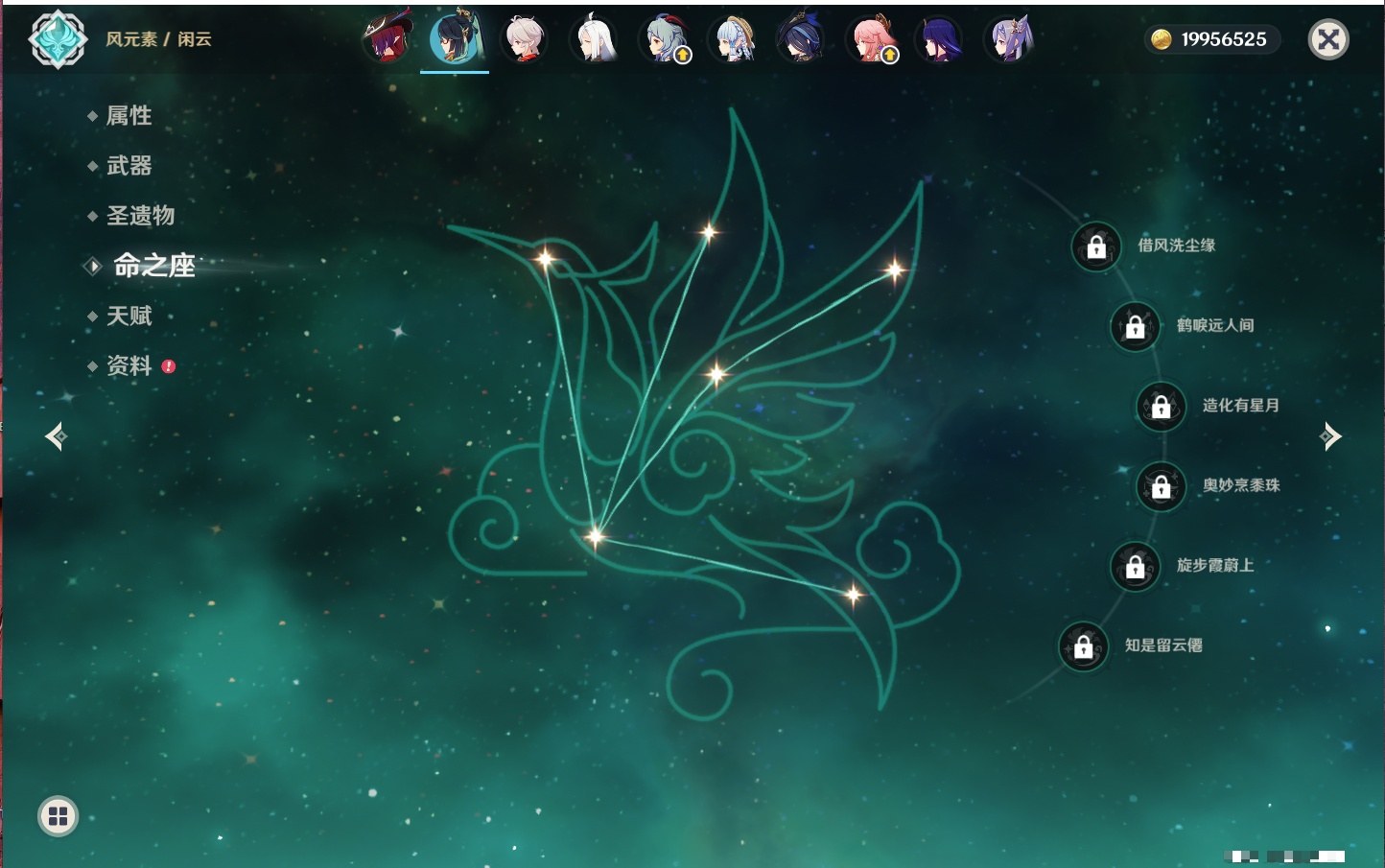Open constellation label 旋步霞蔚上
Image resolution: width=1385 pixels, height=868 pixels.
pos(1215,565)
